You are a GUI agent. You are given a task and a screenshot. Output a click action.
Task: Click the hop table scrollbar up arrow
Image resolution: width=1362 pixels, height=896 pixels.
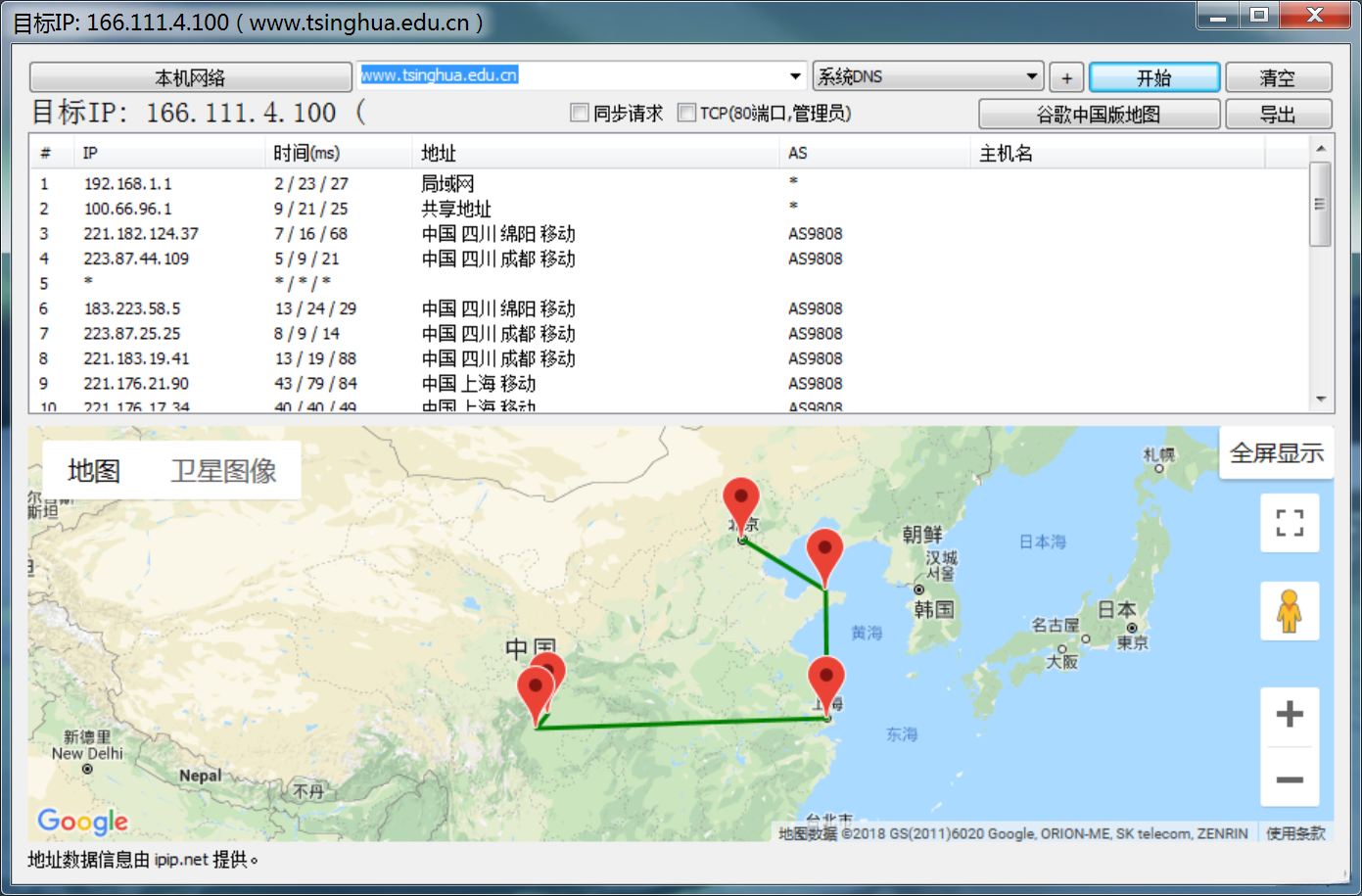1321,149
